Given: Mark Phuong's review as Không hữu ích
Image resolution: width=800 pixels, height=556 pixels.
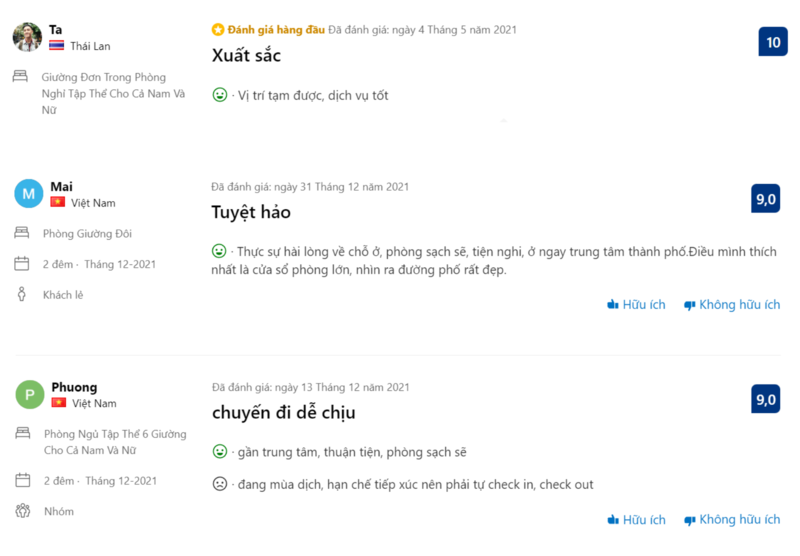Looking at the screenshot, I should click(x=731, y=520).
